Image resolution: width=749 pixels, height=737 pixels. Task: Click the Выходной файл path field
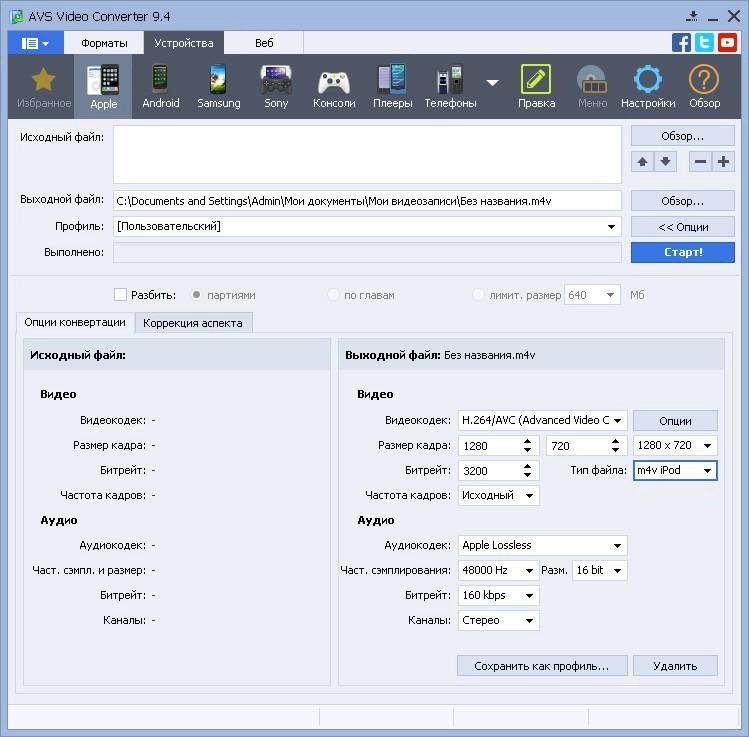tap(367, 201)
